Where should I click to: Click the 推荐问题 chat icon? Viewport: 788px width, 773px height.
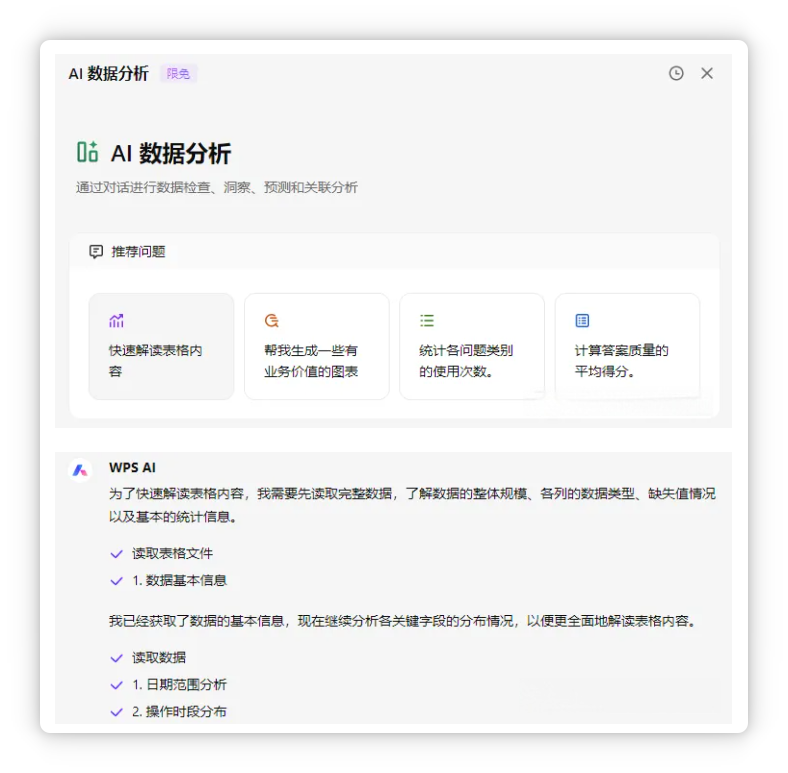coord(96,251)
